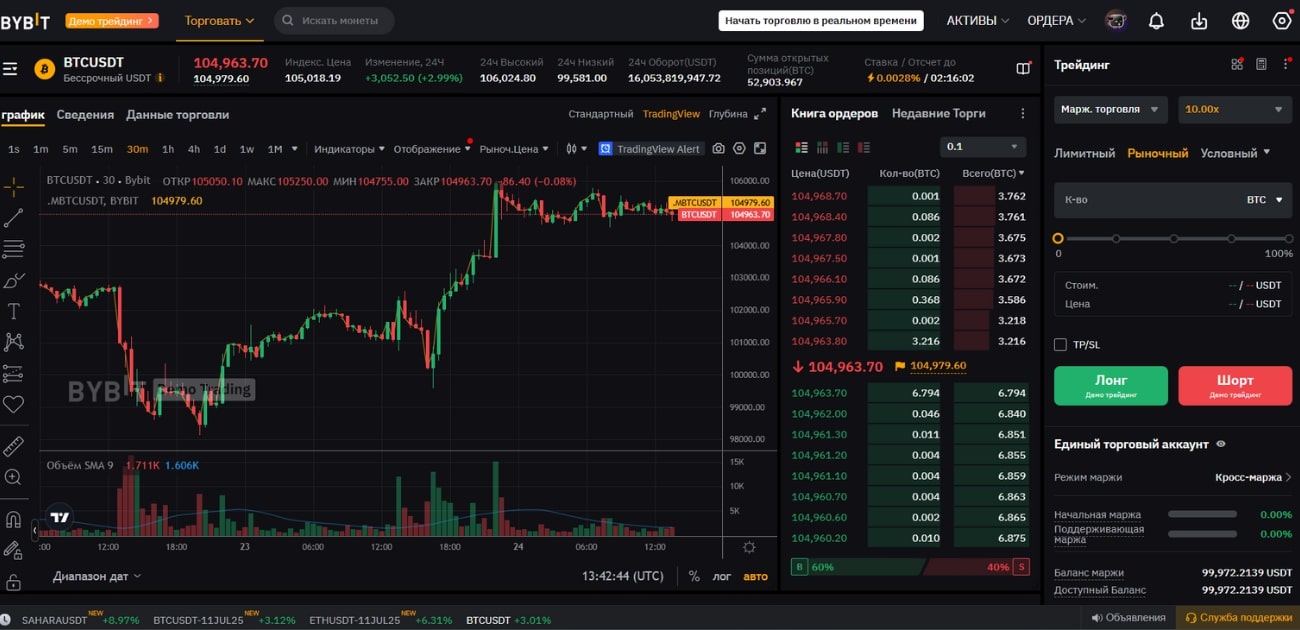Open the candlestick chart type selector
Viewport: 1300px width, 630px height.
[575, 149]
